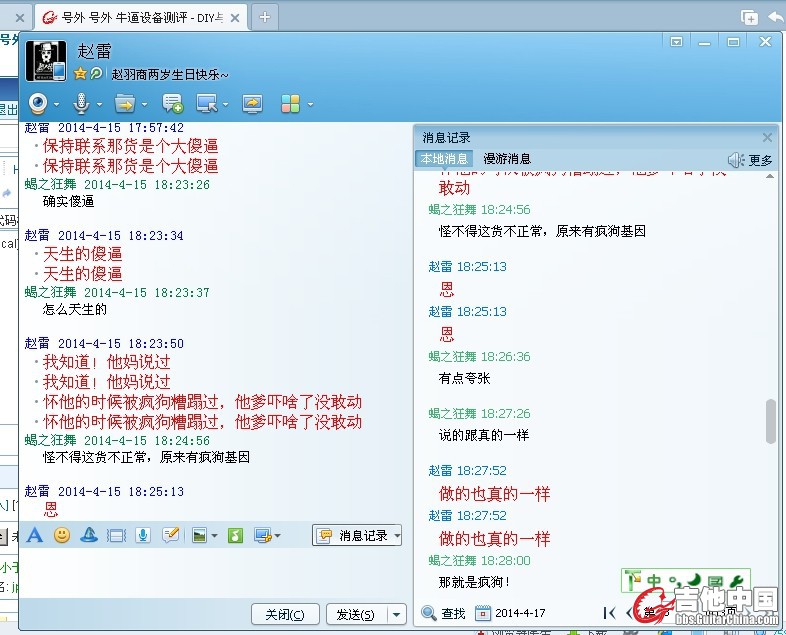Start a video call with webcam icon

pos(38,103)
